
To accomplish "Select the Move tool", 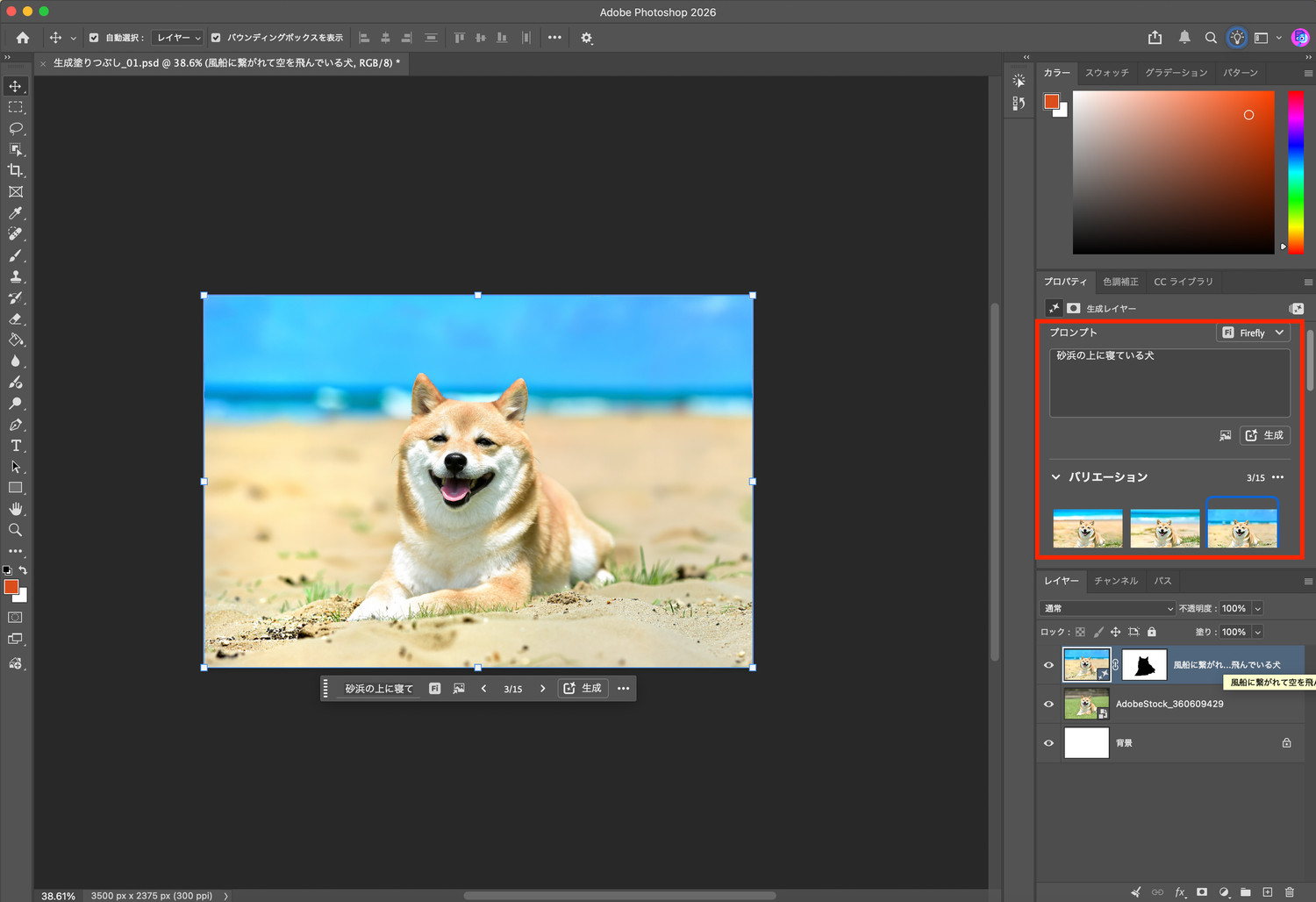I will [16, 86].
